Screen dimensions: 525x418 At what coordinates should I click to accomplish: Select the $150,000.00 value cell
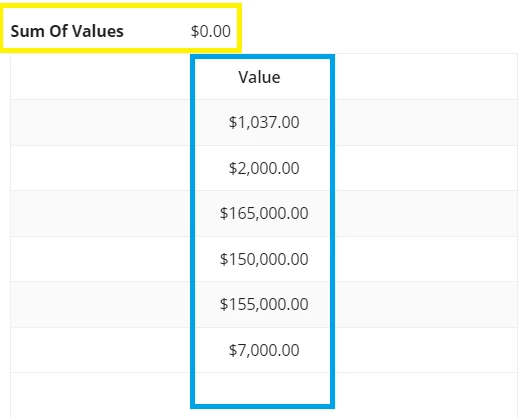(x=264, y=259)
